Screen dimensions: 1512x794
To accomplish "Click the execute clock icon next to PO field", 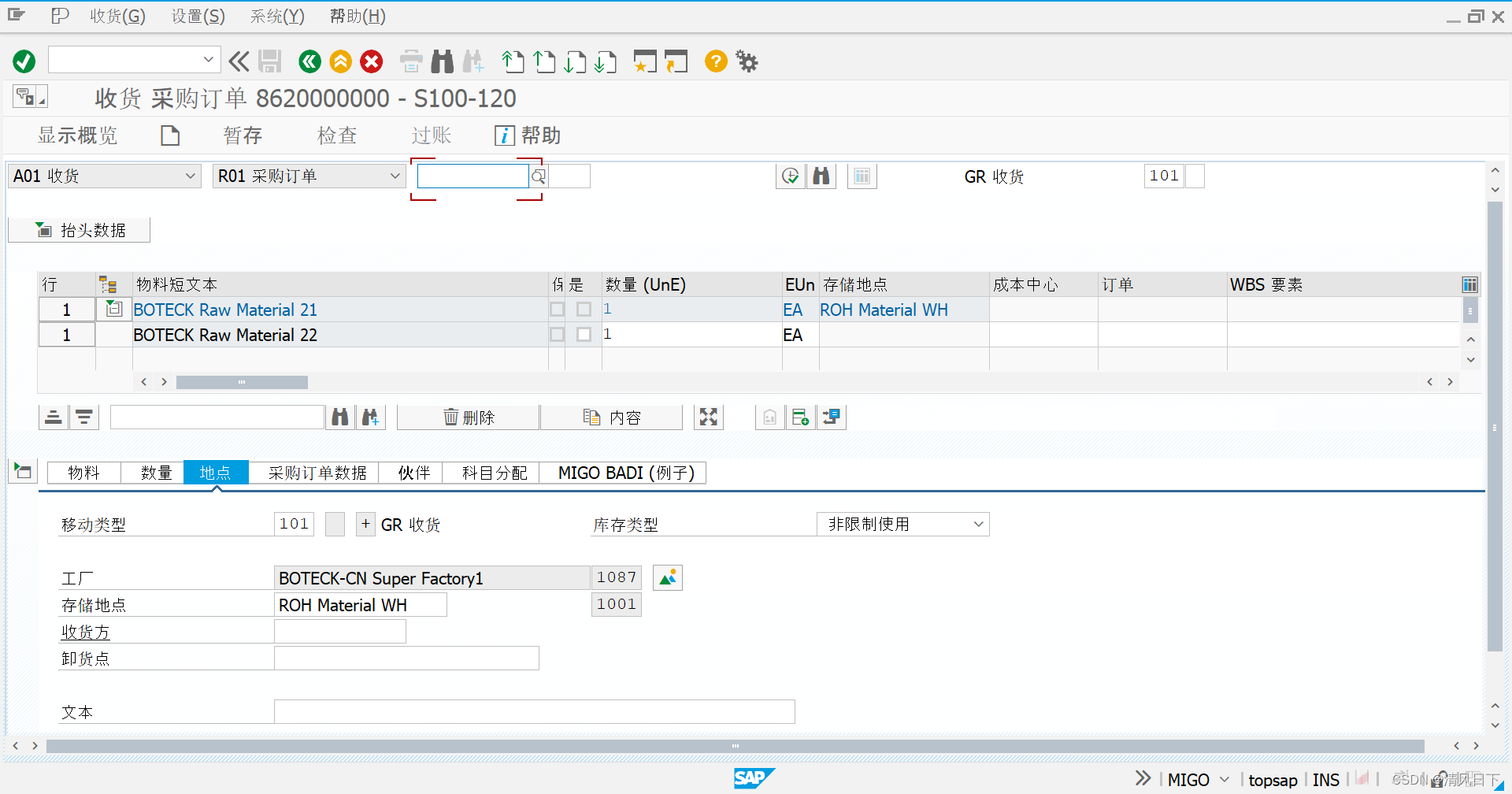I will [791, 176].
